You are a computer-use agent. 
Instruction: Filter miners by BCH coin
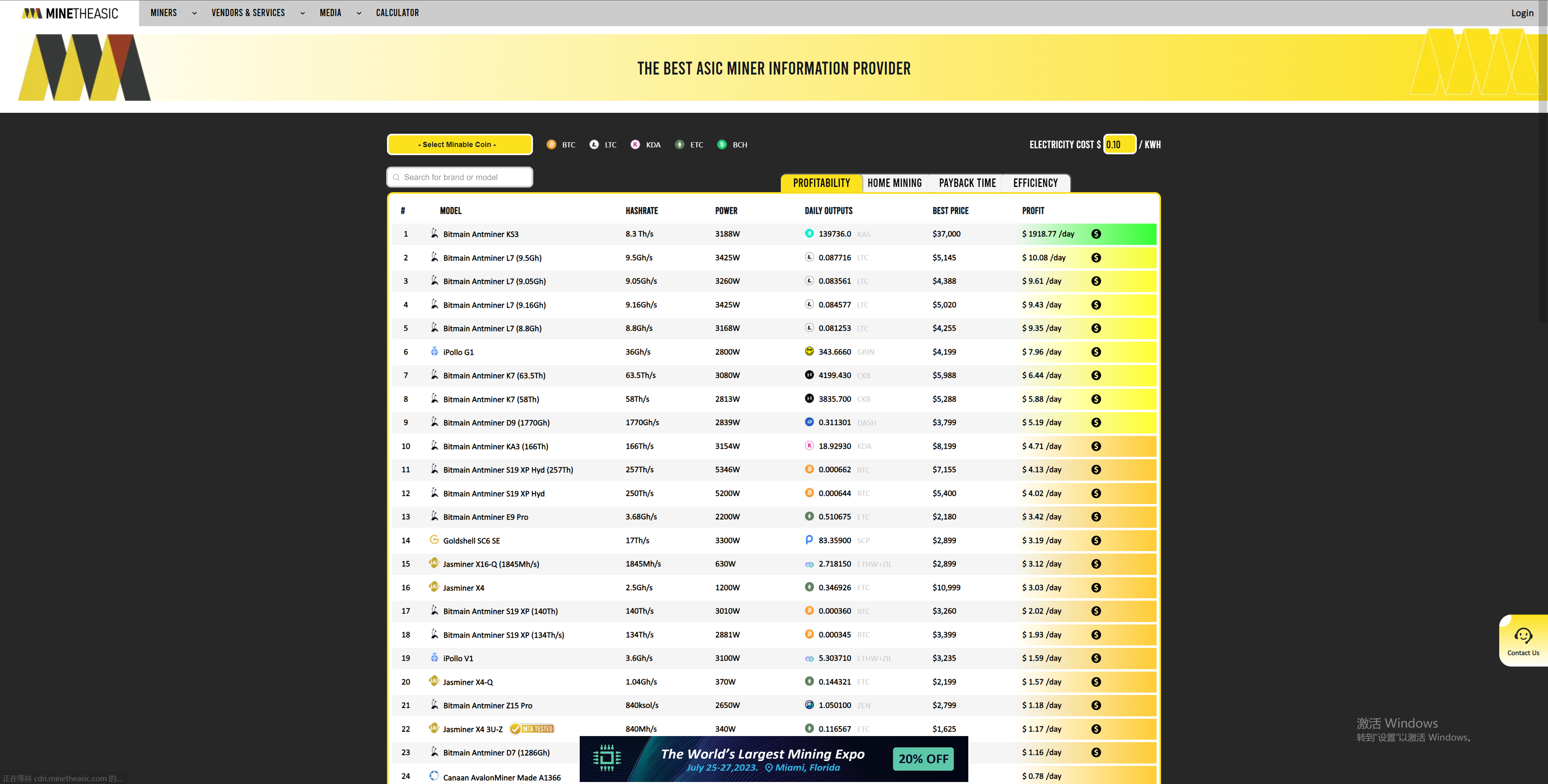pos(732,145)
